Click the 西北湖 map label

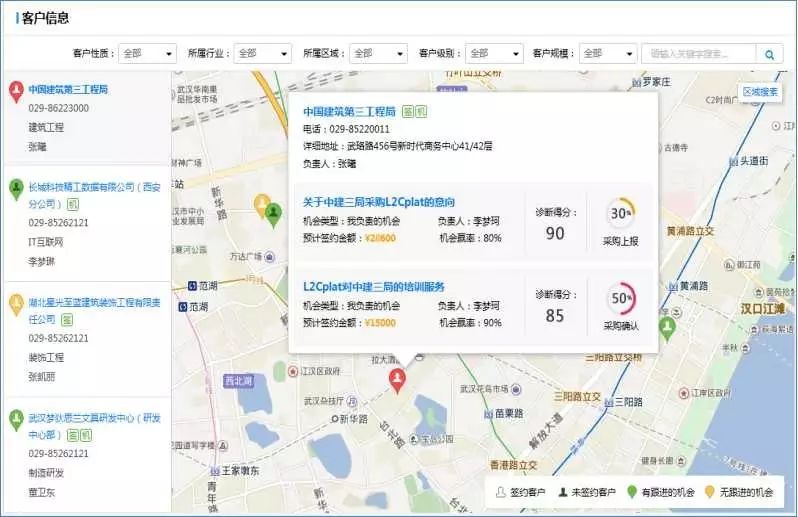pos(238,381)
